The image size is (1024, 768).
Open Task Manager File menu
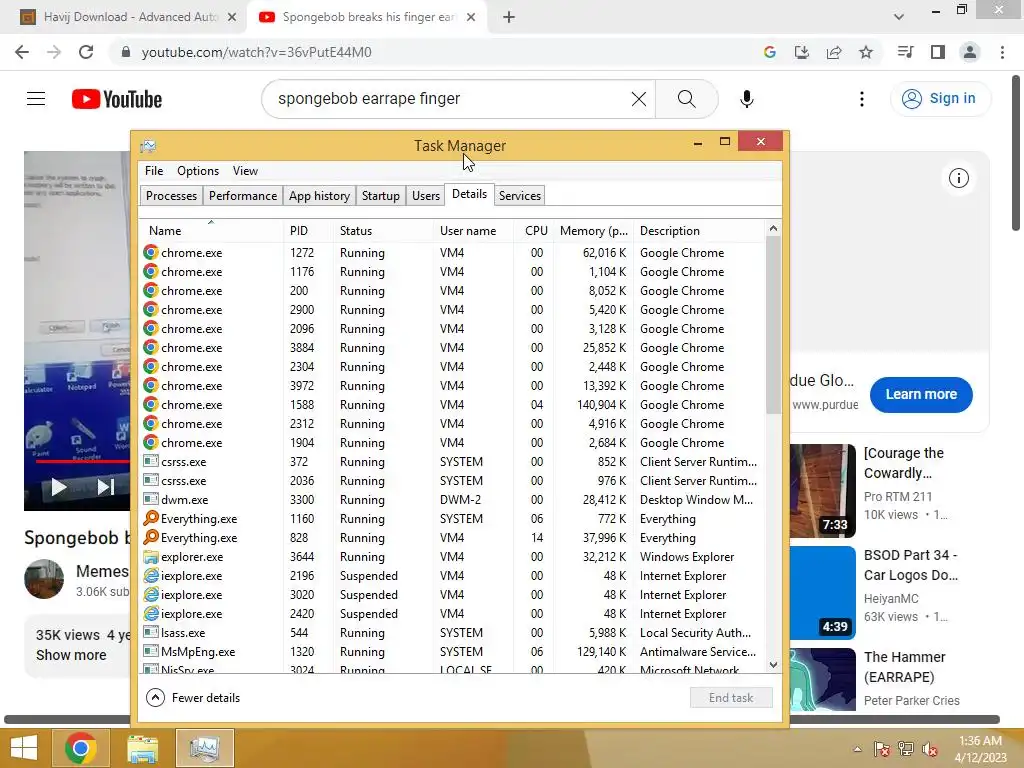click(x=154, y=170)
